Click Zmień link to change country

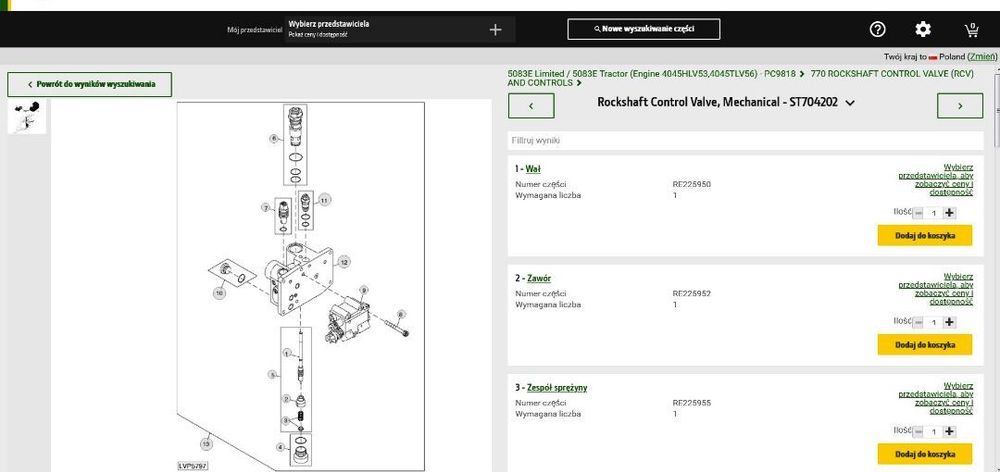pos(983,57)
